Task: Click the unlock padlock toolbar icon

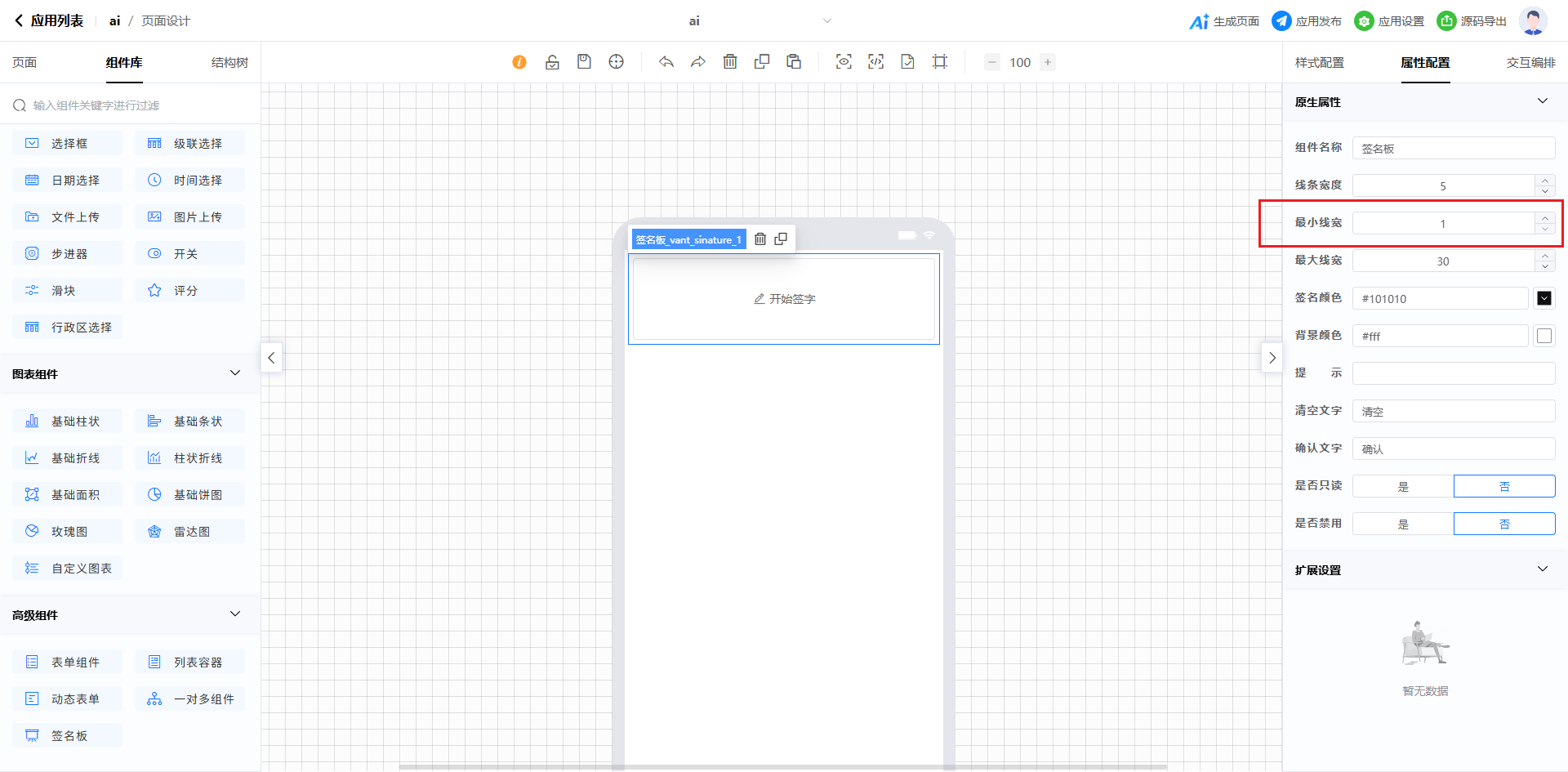Action: pos(552,62)
